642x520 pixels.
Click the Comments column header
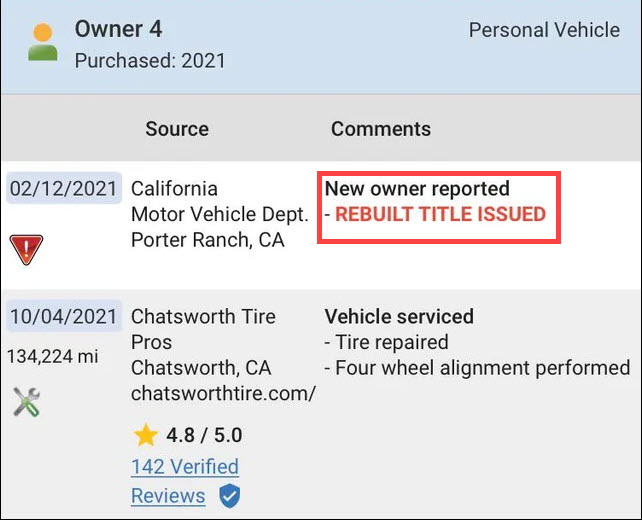(381, 129)
